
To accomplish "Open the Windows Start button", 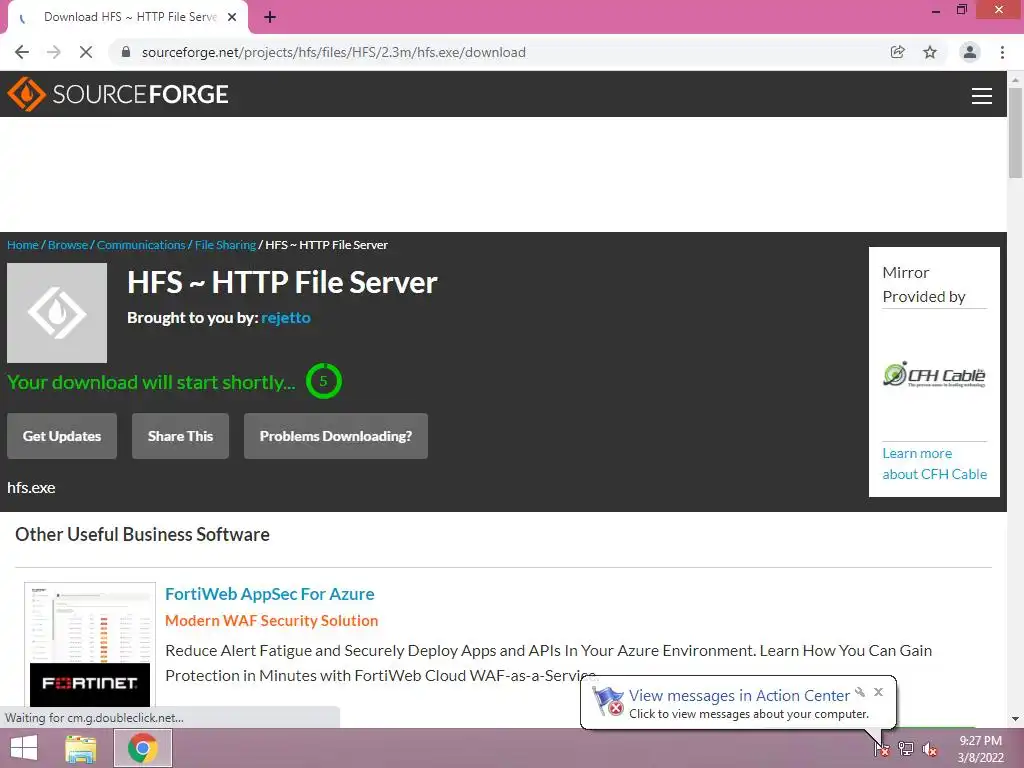I will [24, 748].
